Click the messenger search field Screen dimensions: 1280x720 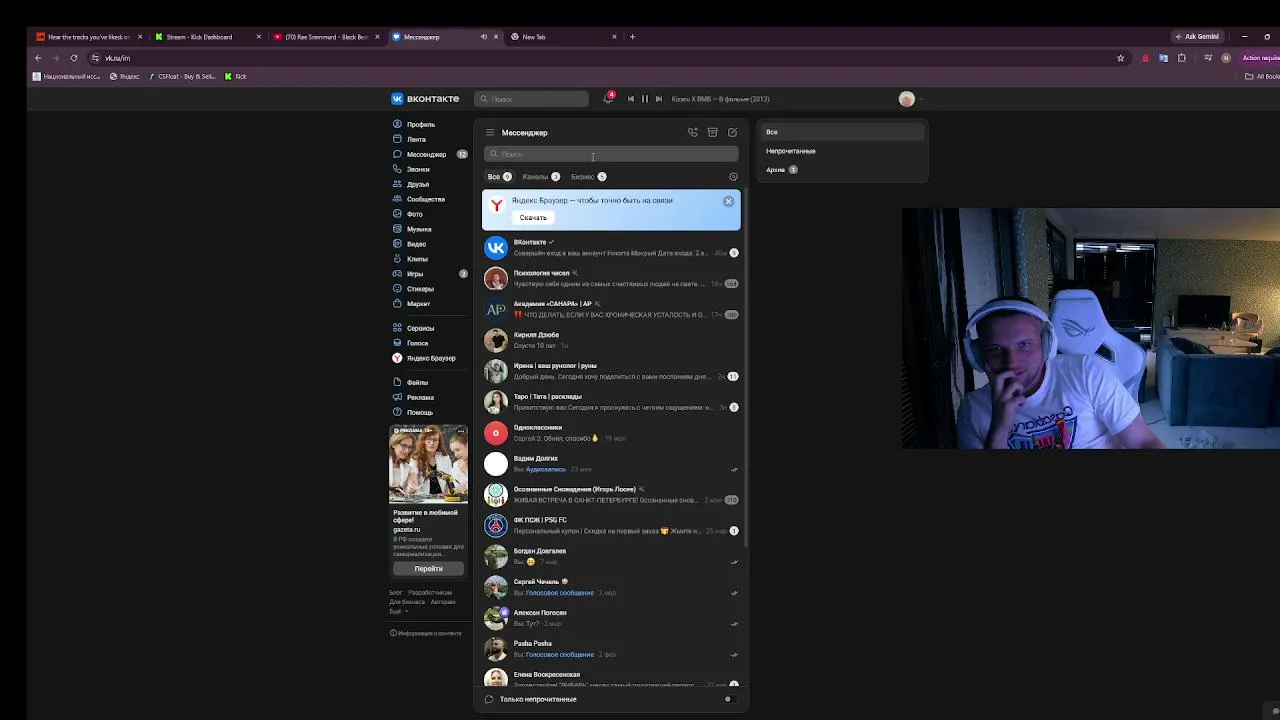pos(611,154)
